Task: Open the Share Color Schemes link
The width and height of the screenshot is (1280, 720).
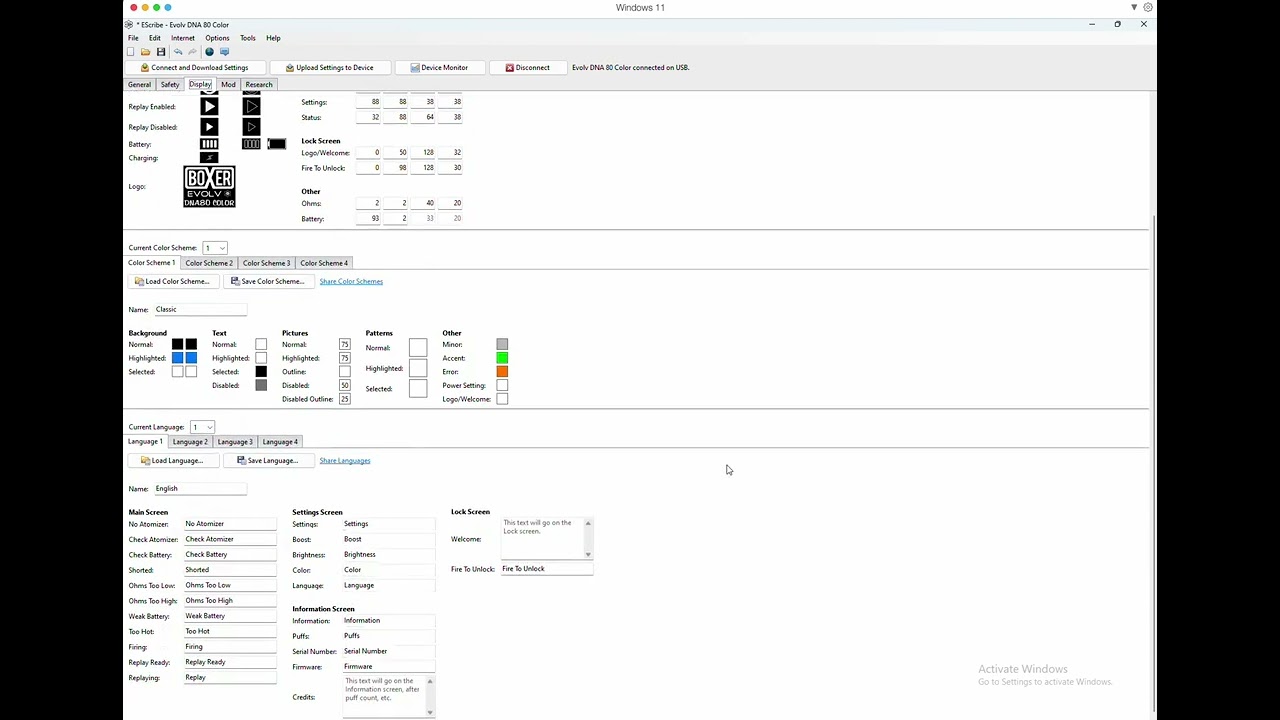Action: pyautogui.click(x=351, y=281)
